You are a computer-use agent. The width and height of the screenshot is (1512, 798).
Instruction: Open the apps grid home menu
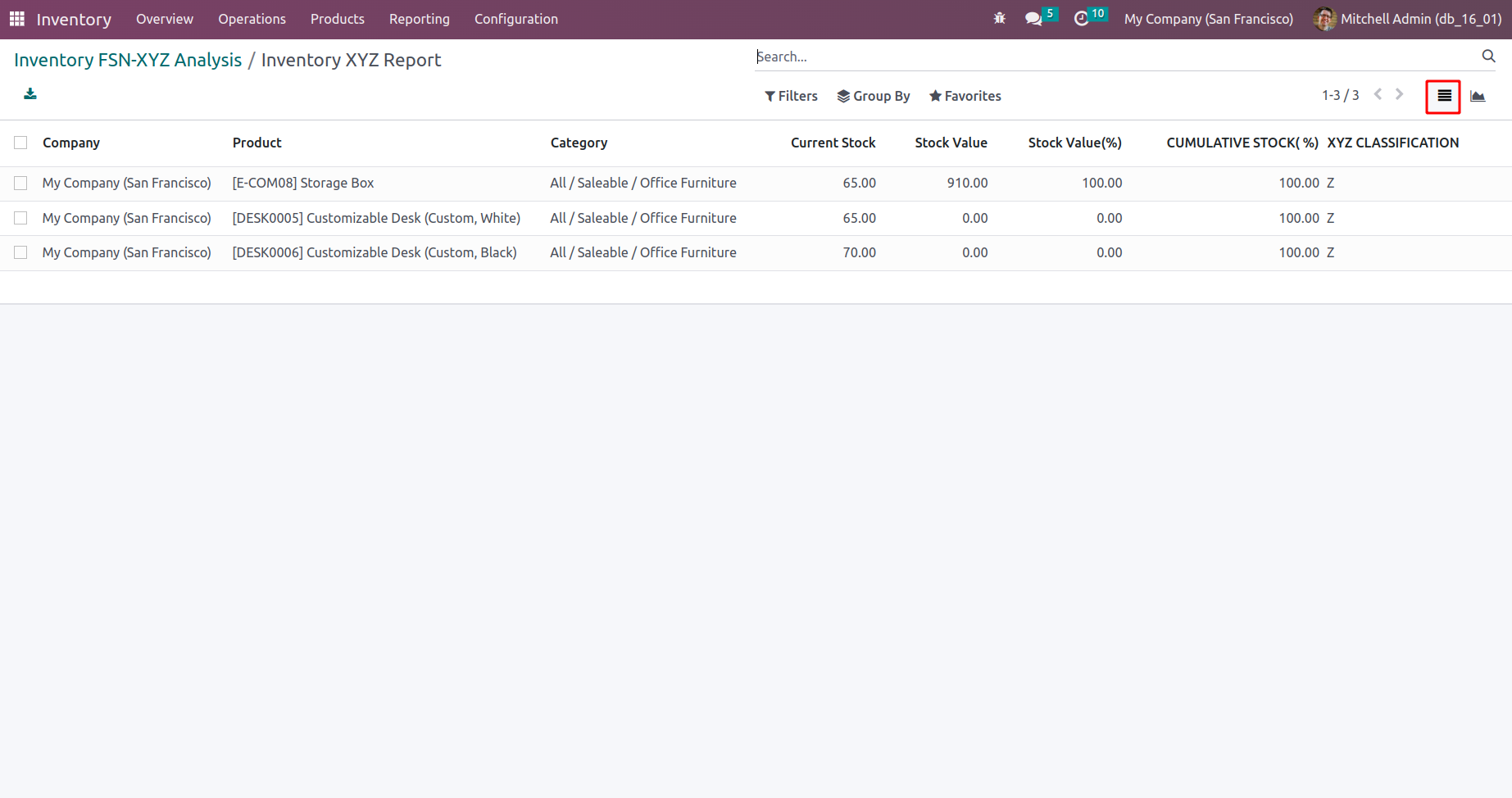click(16, 19)
